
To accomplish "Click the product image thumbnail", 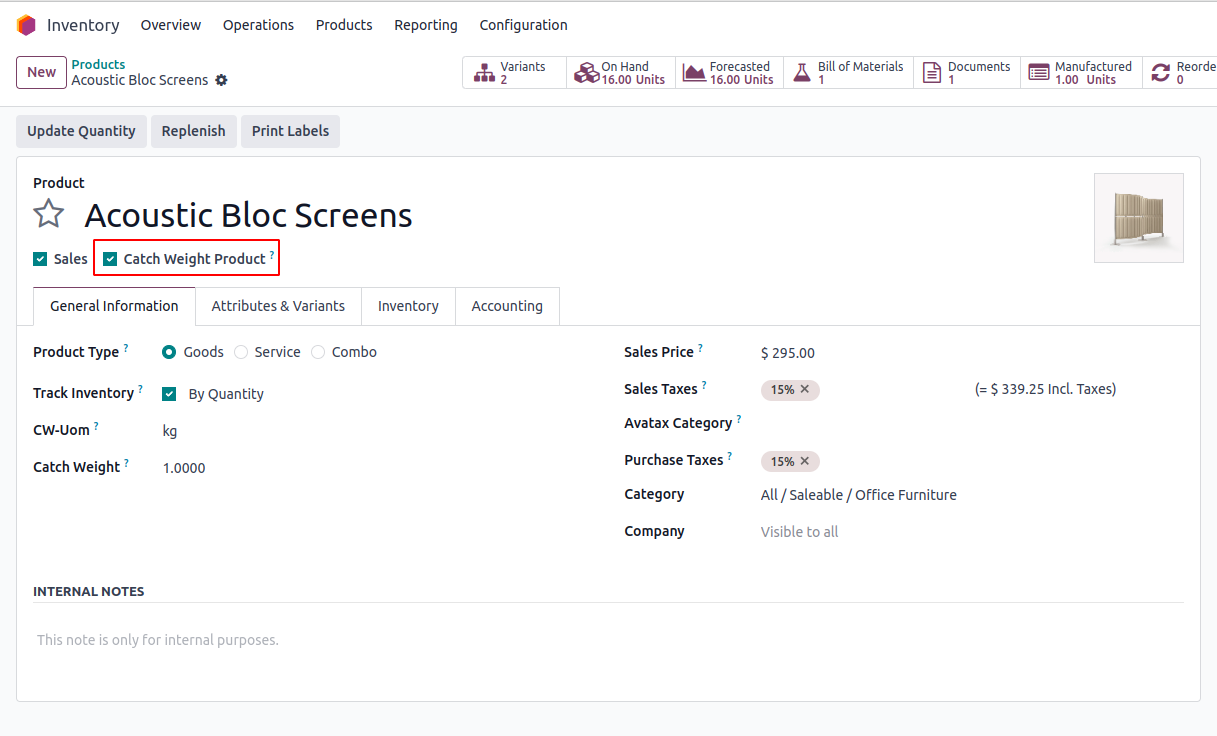I will [1139, 218].
